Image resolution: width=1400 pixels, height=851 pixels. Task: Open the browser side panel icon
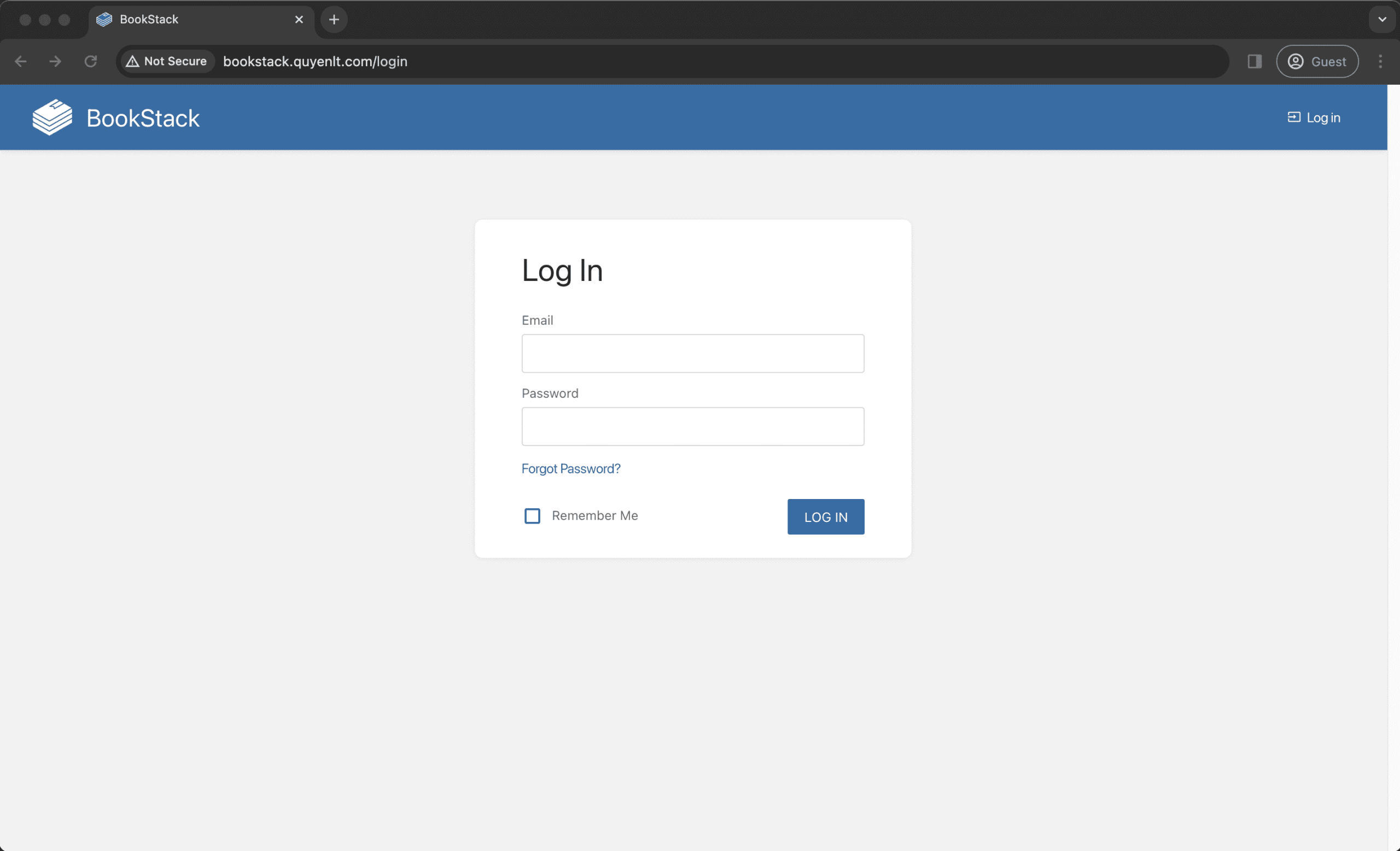pyautogui.click(x=1255, y=61)
